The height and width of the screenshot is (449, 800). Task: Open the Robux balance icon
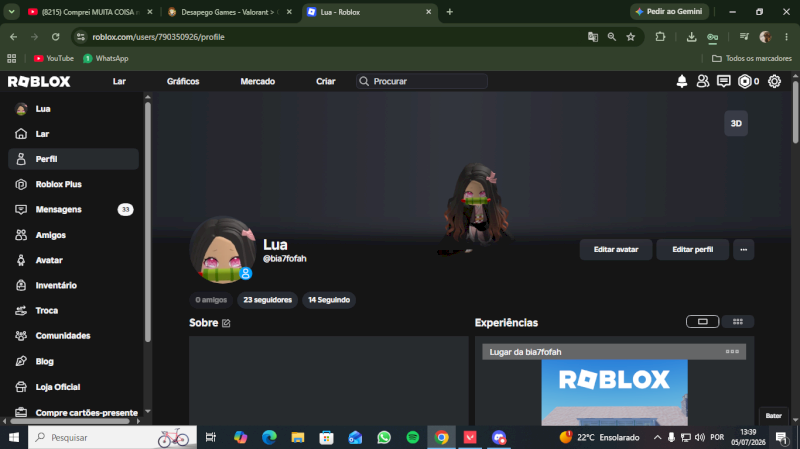click(744, 81)
